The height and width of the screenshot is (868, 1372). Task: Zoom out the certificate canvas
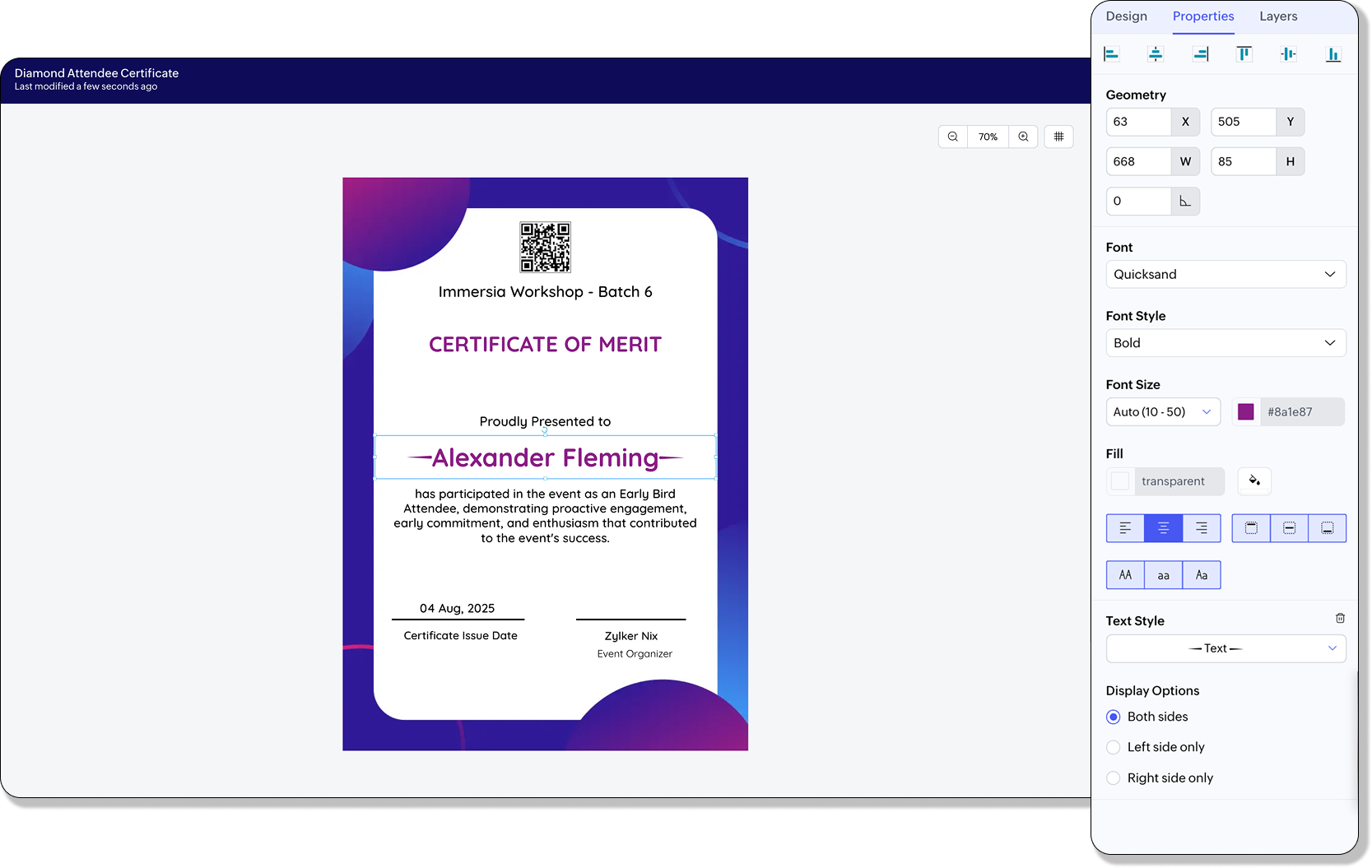pyautogui.click(x=953, y=137)
